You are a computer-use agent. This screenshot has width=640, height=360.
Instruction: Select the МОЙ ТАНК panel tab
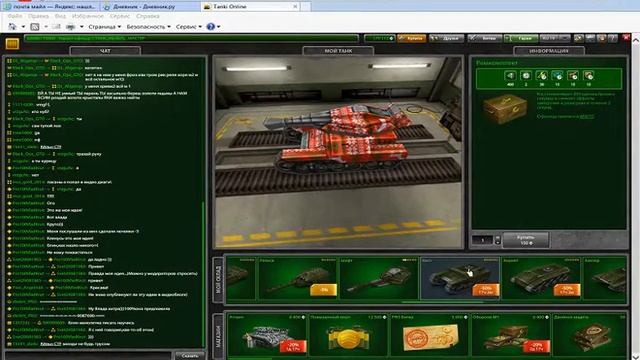(338, 51)
